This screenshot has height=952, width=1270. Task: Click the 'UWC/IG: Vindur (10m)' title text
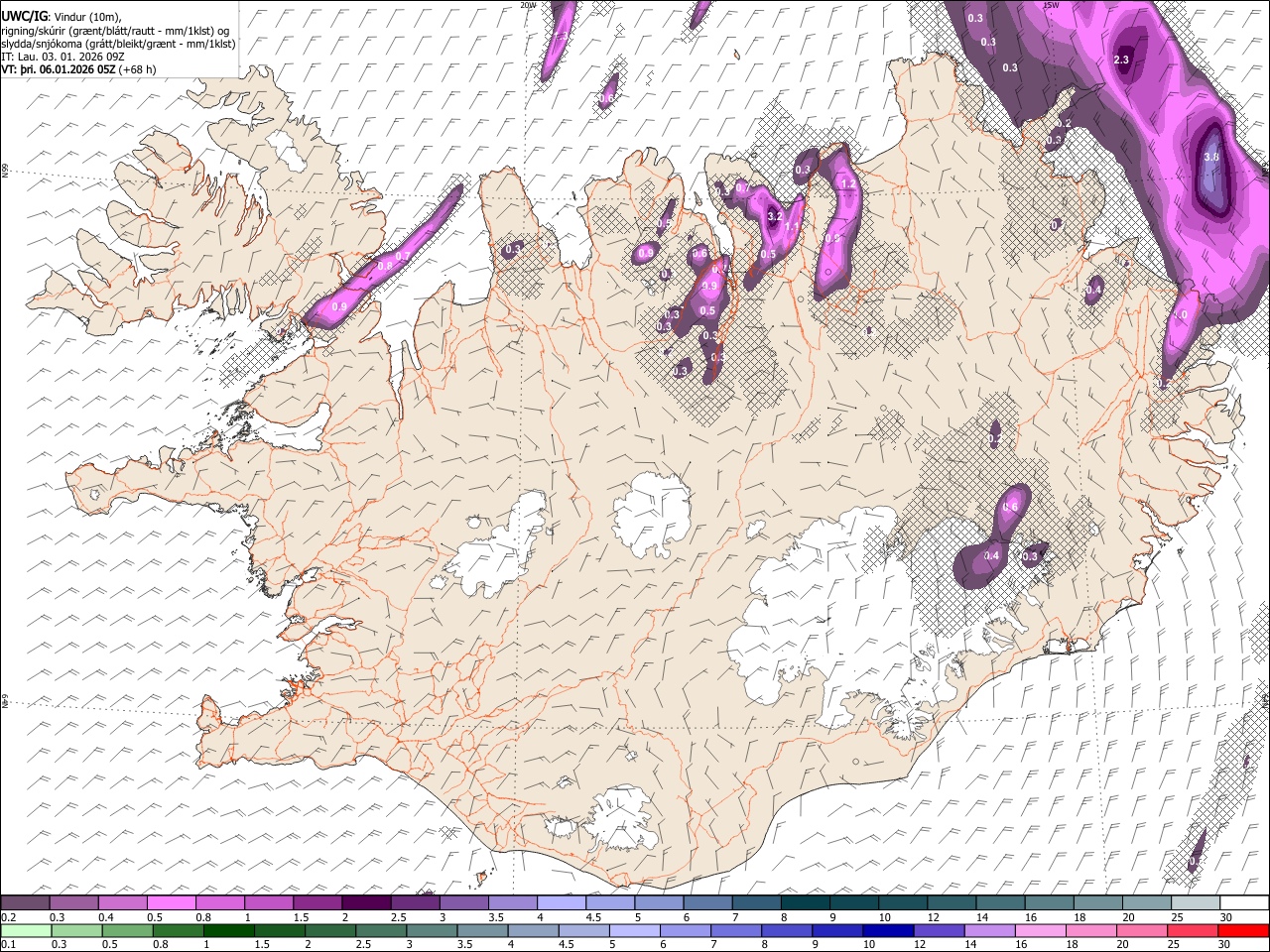pos(61,16)
